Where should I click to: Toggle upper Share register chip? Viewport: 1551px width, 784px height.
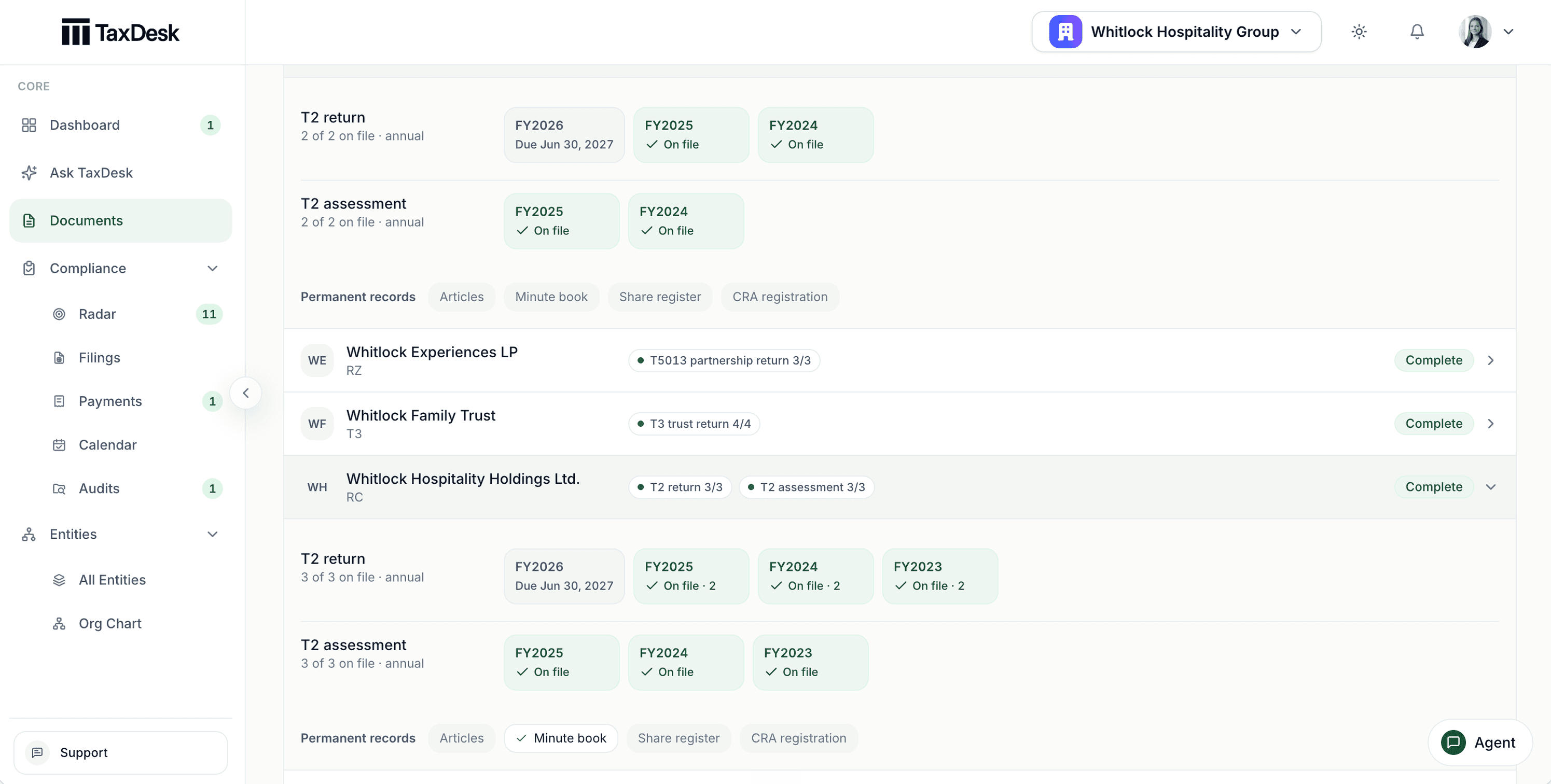pyautogui.click(x=660, y=297)
